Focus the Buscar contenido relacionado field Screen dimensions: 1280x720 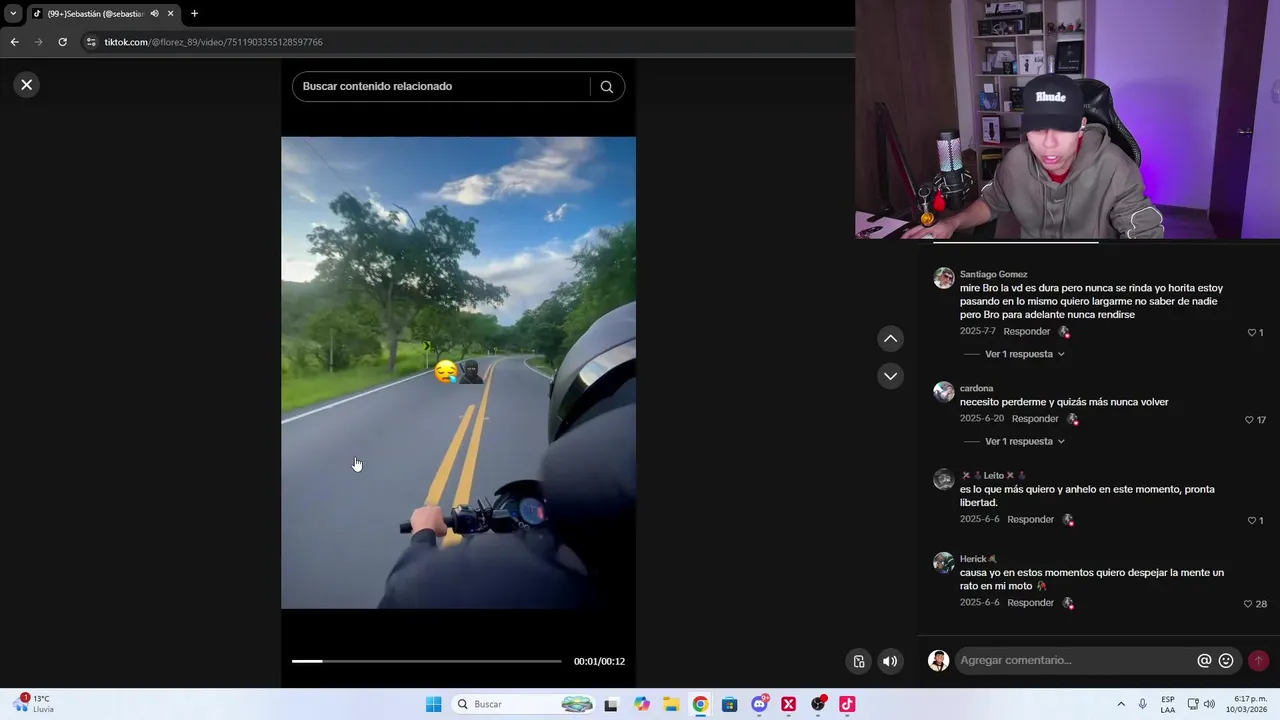click(x=440, y=87)
